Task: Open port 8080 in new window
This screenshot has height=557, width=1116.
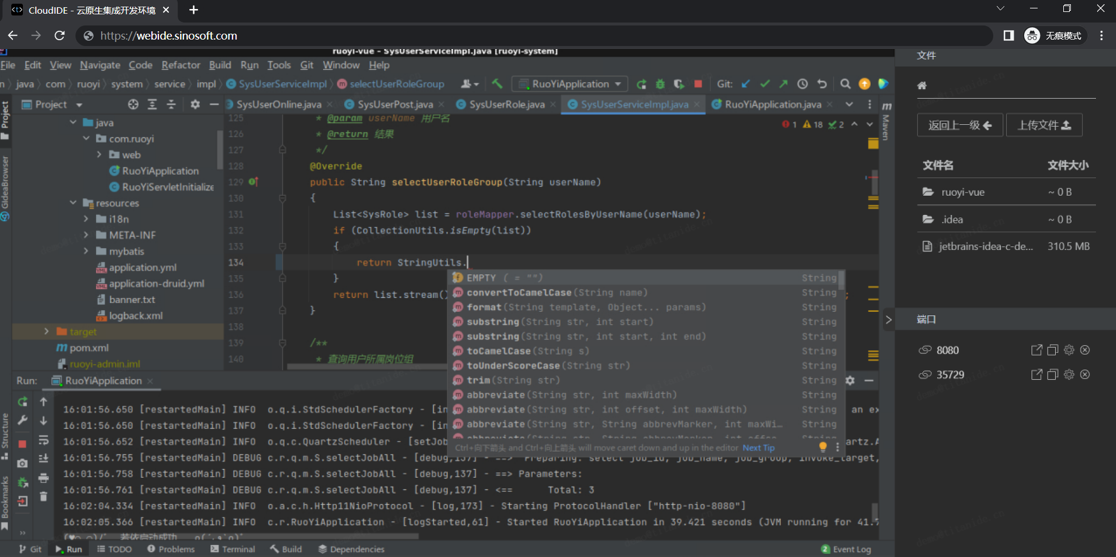Action: pos(1036,350)
